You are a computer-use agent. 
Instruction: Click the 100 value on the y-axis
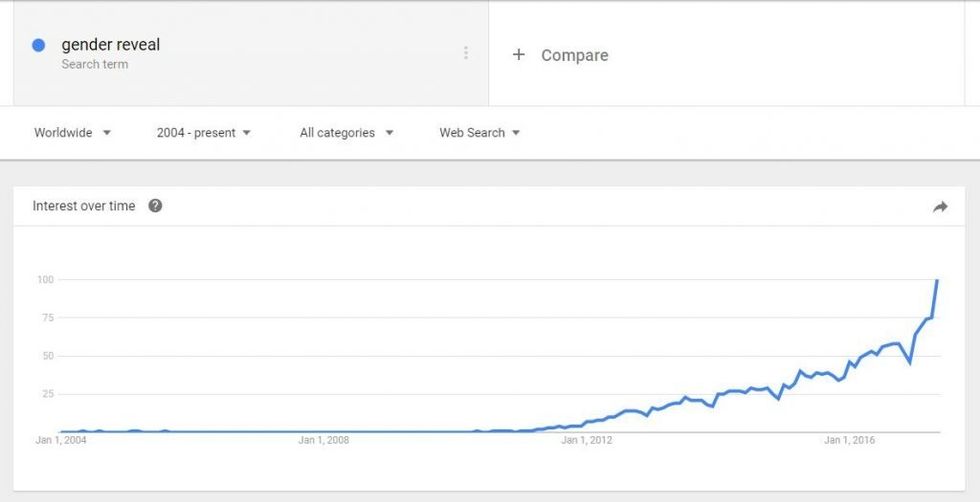pos(44,279)
